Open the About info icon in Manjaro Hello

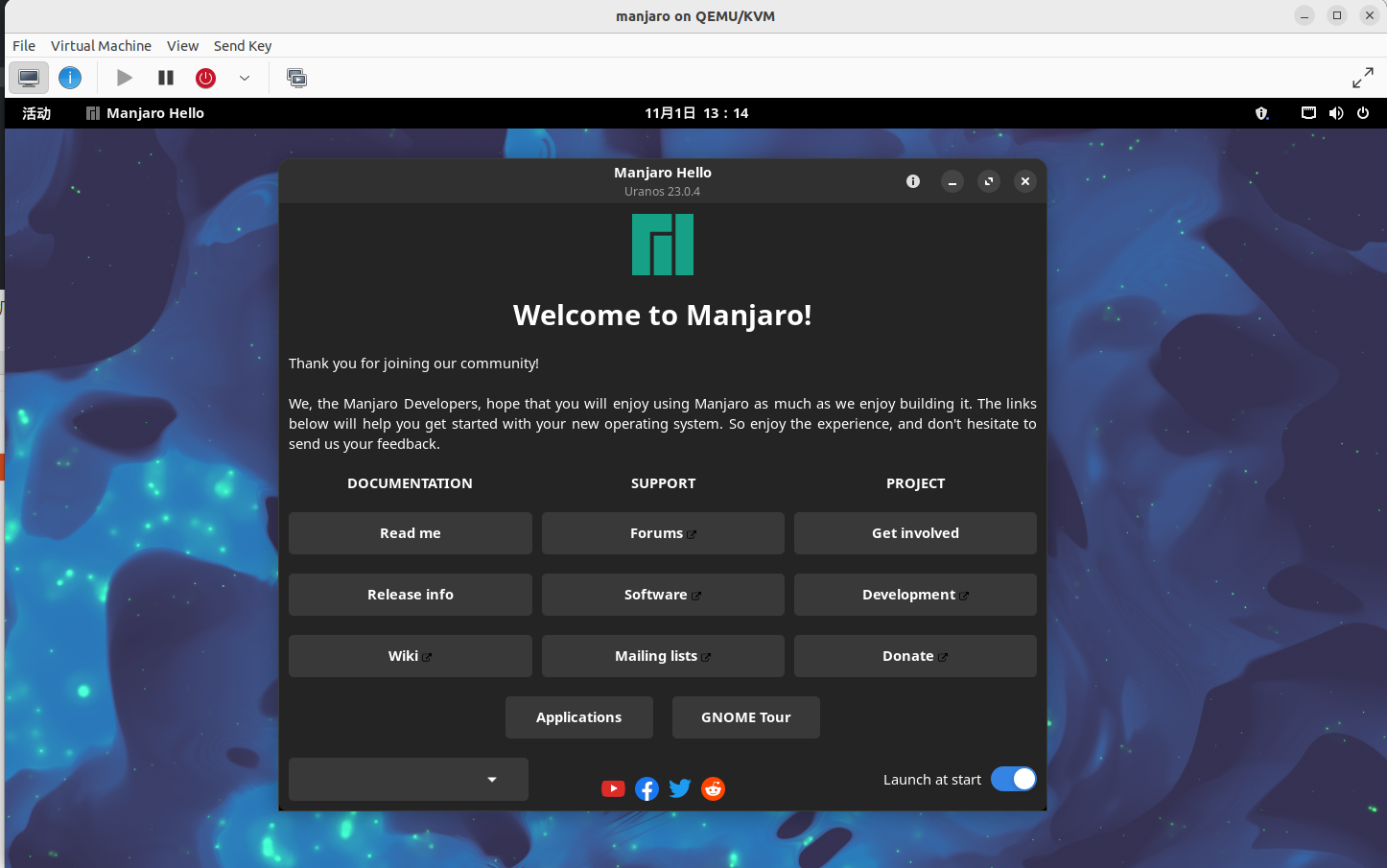pyautogui.click(x=913, y=181)
